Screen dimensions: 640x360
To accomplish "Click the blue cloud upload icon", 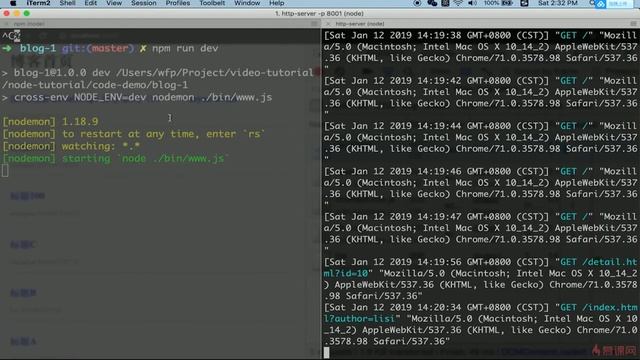I will 600,4.
